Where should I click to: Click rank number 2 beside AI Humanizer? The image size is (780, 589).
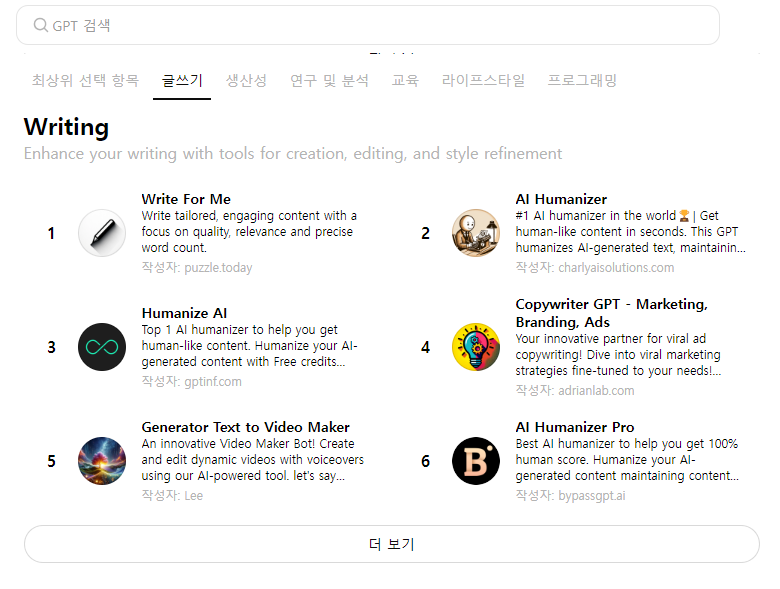point(425,233)
